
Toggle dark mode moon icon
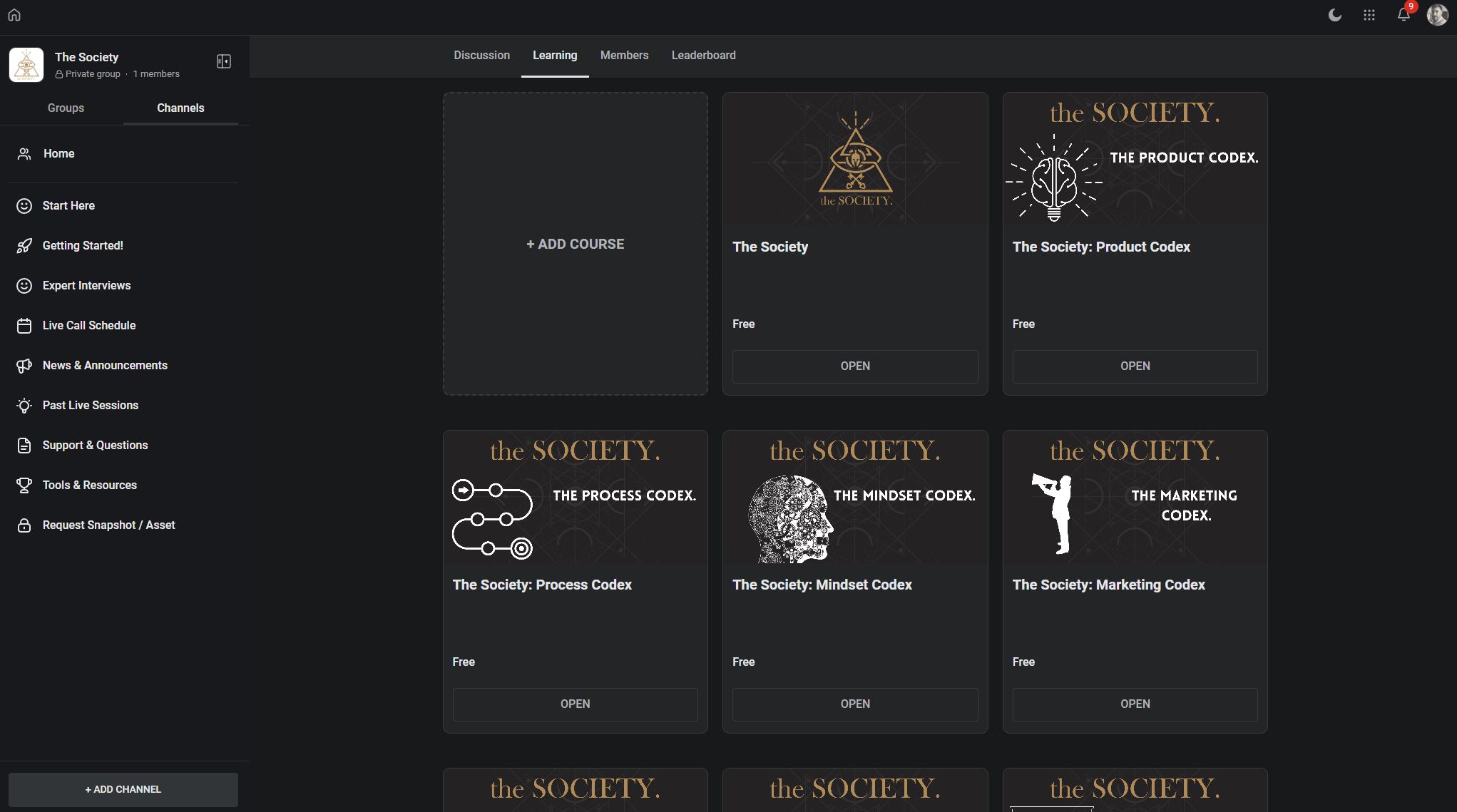1334,15
